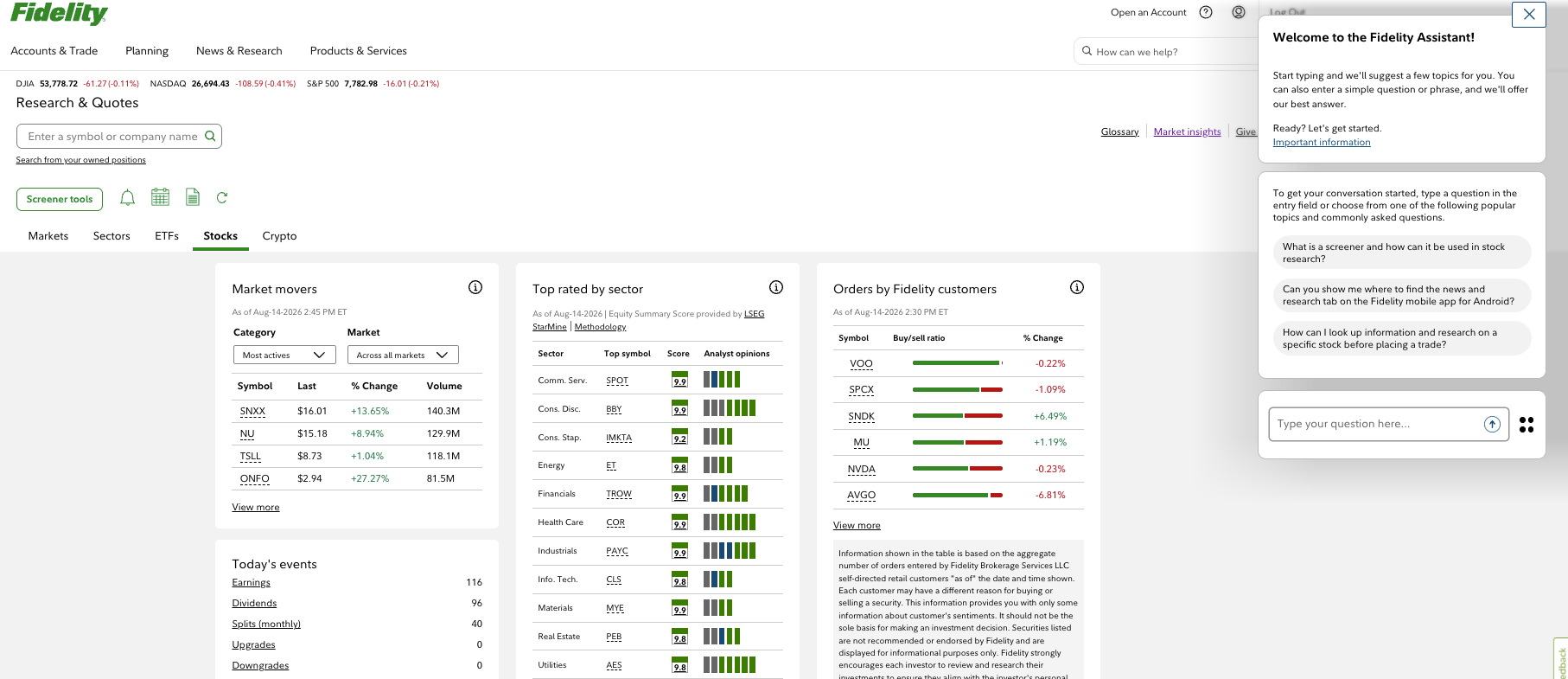Click the search magnifier in symbol field
The height and width of the screenshot is (679, 1568).
tap(210, 136)
